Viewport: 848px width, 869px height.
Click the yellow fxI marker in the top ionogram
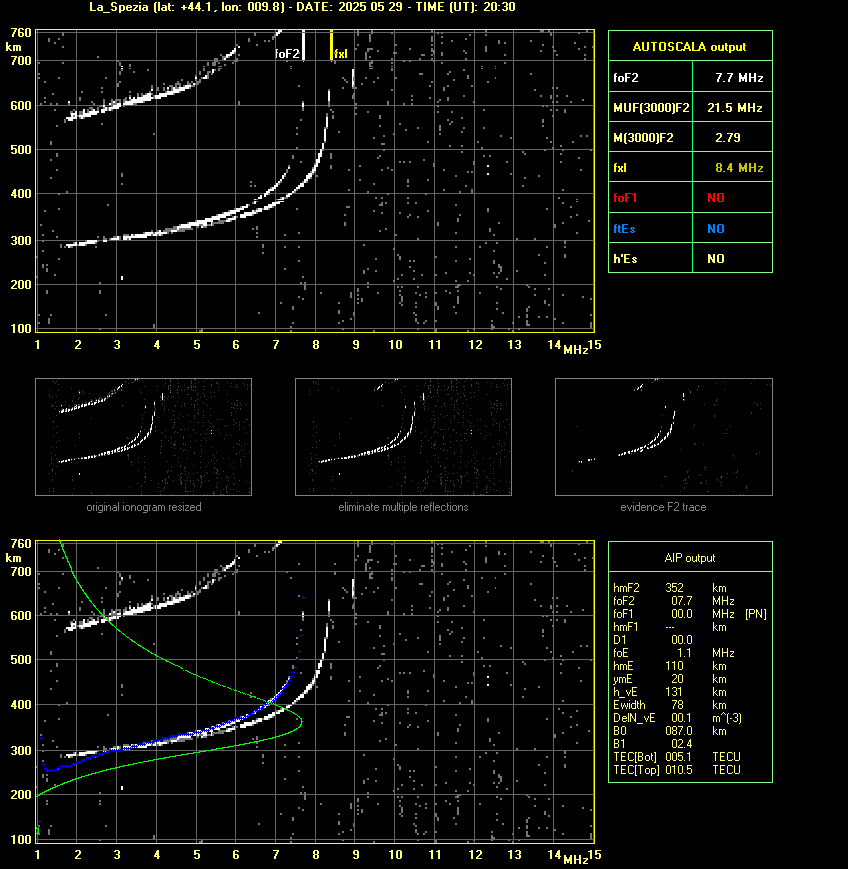[331, 45]
